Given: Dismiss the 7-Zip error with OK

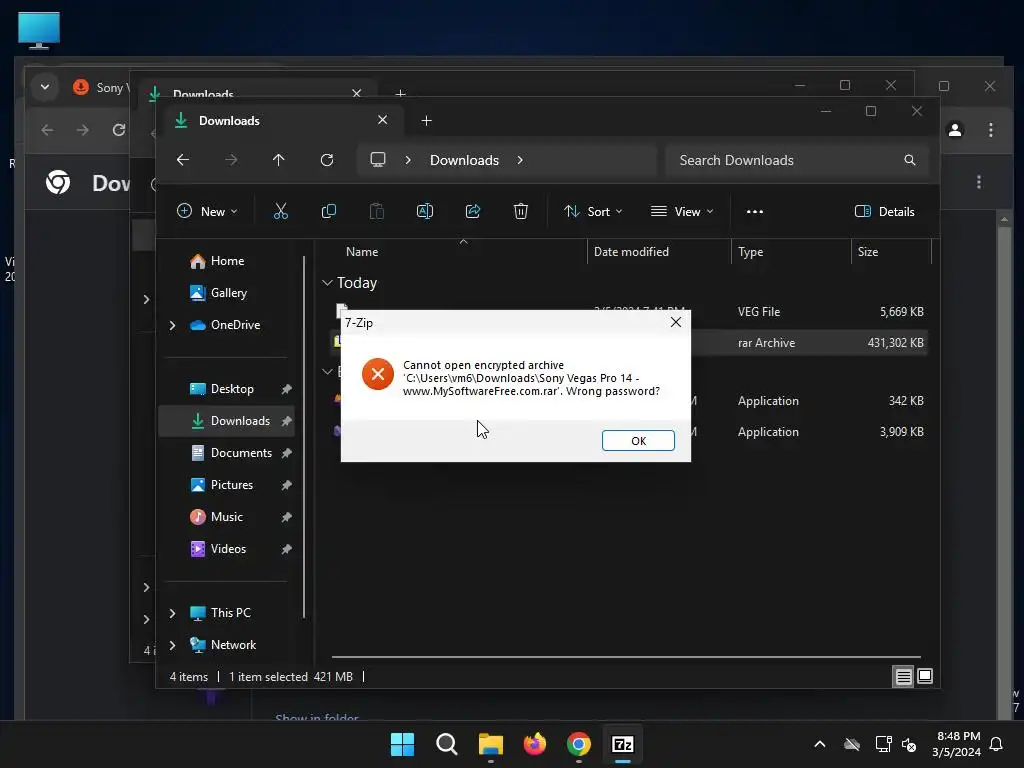Looking at the screenshot, I should (x=638, y=441).
